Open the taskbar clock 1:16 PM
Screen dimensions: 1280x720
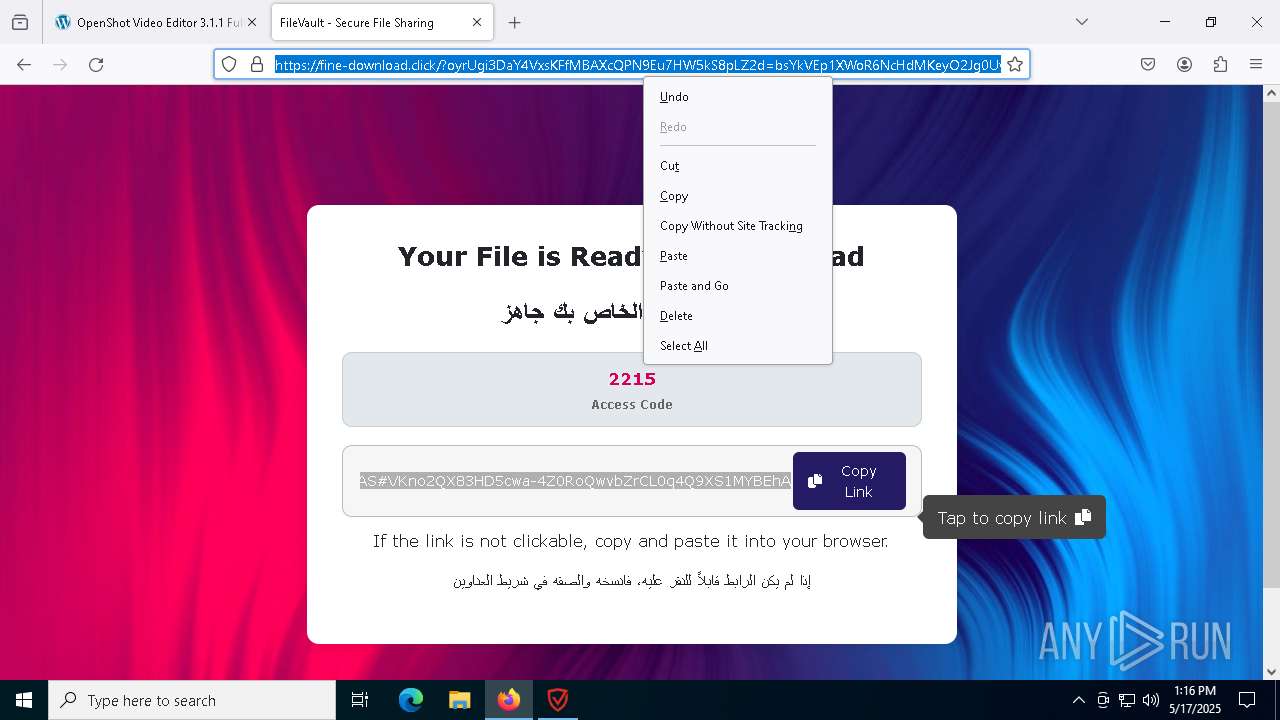tap(1195, 699)
